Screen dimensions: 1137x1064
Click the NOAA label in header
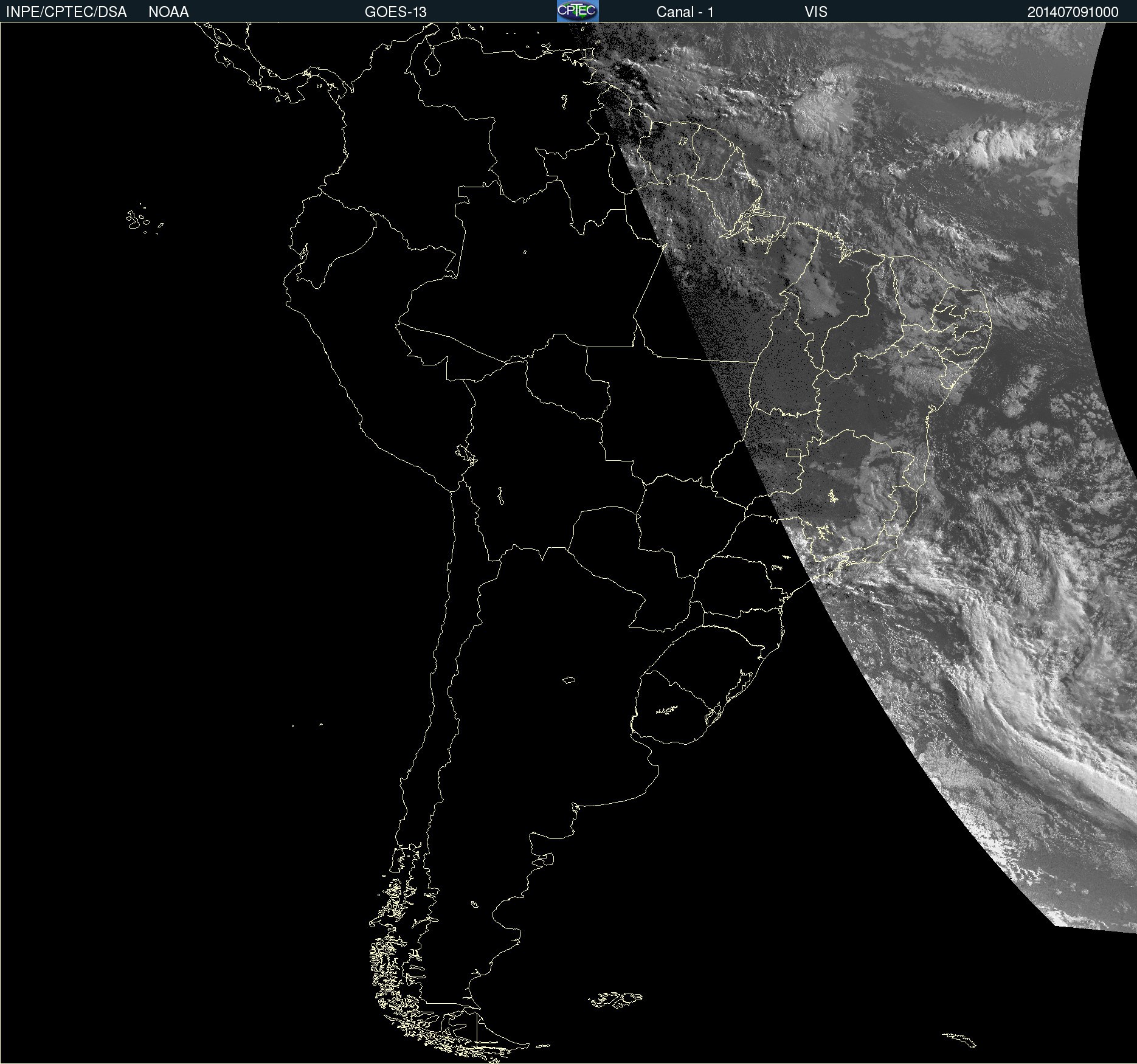coord(168,12)
